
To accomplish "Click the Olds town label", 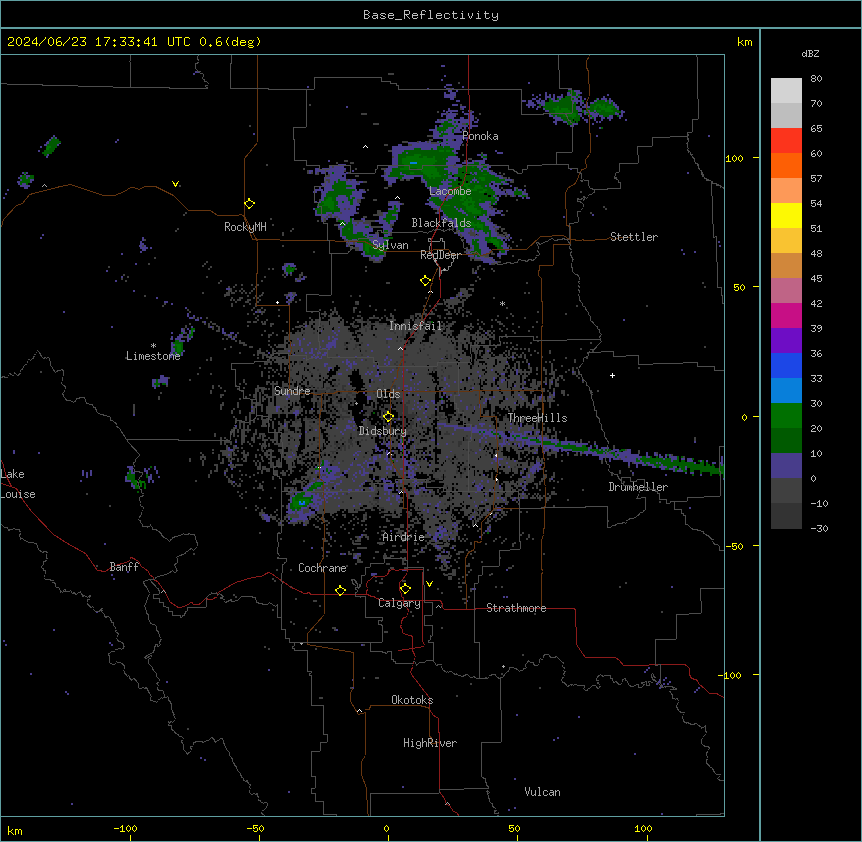I will coord(388,394).
